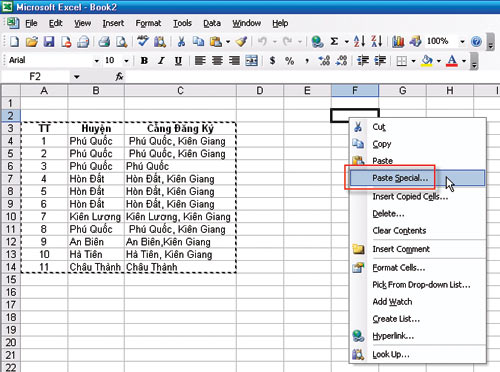This screenshot has width=500, height=372.
Task: Choose Insert Comment in the context menu
Action: [x=417, y=249]
